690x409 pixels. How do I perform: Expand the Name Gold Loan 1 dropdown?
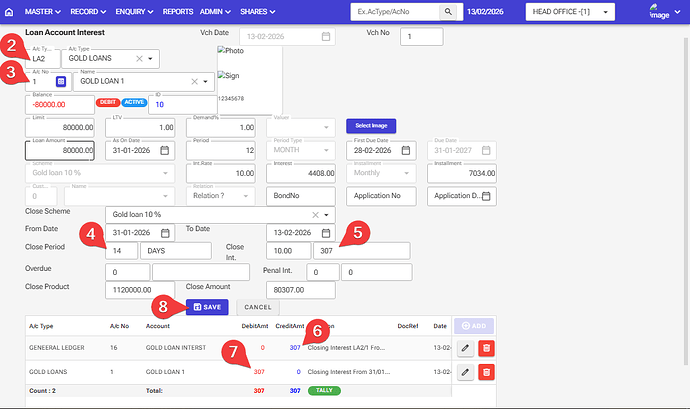[x=205, y=82]
